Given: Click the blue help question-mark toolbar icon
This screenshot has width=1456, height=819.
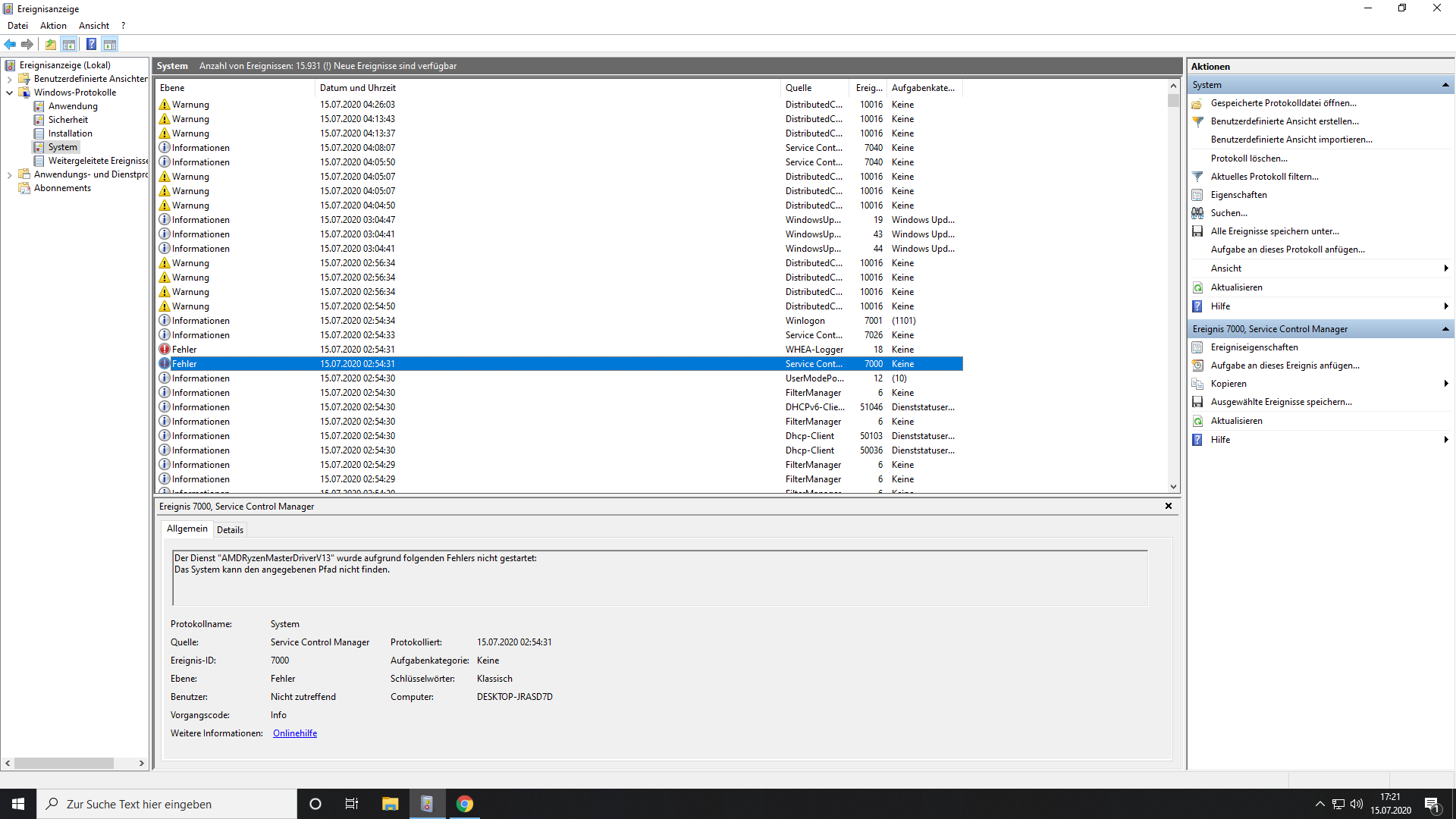Looking at the screenshot, I should pyautogui.click(x=91, y=44).
